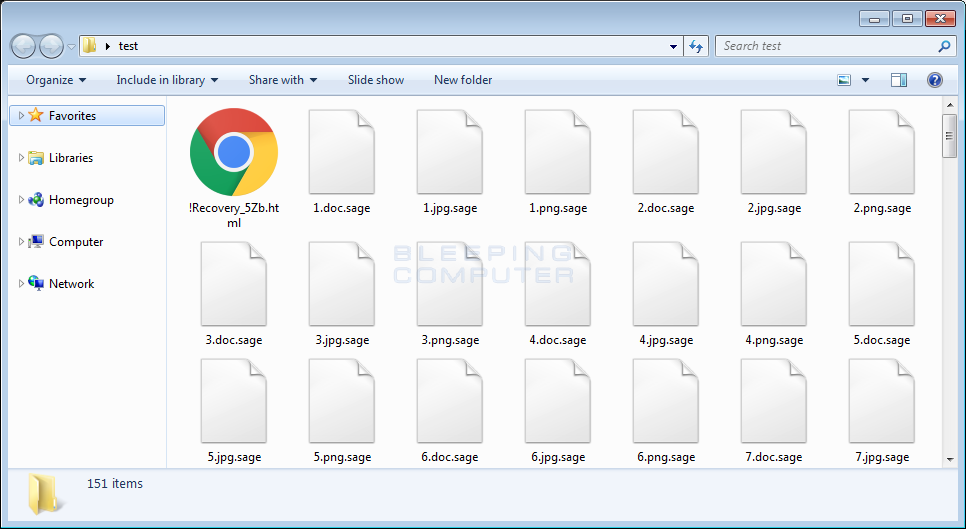
Task: Click the address bar folder icon
Action: pyautogui.click(x=90, y=46)
